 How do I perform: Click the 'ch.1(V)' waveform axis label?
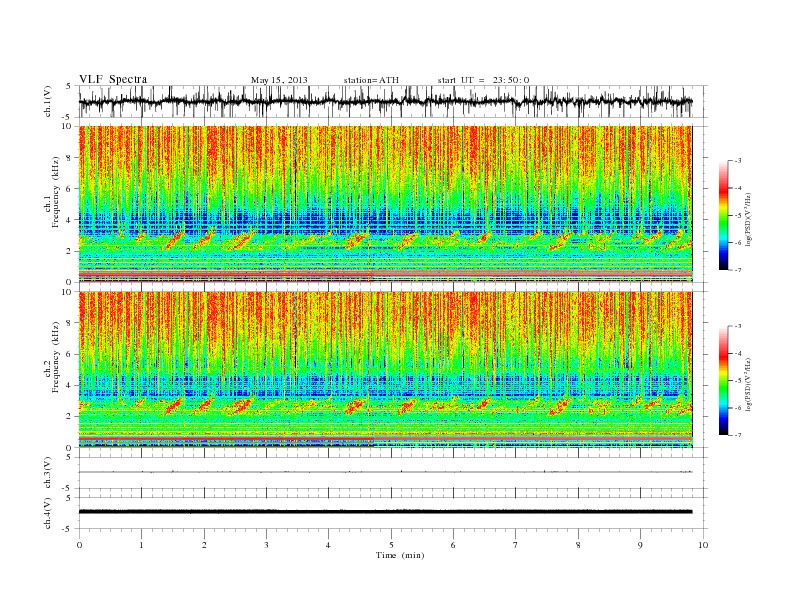[x=48, y=101]
